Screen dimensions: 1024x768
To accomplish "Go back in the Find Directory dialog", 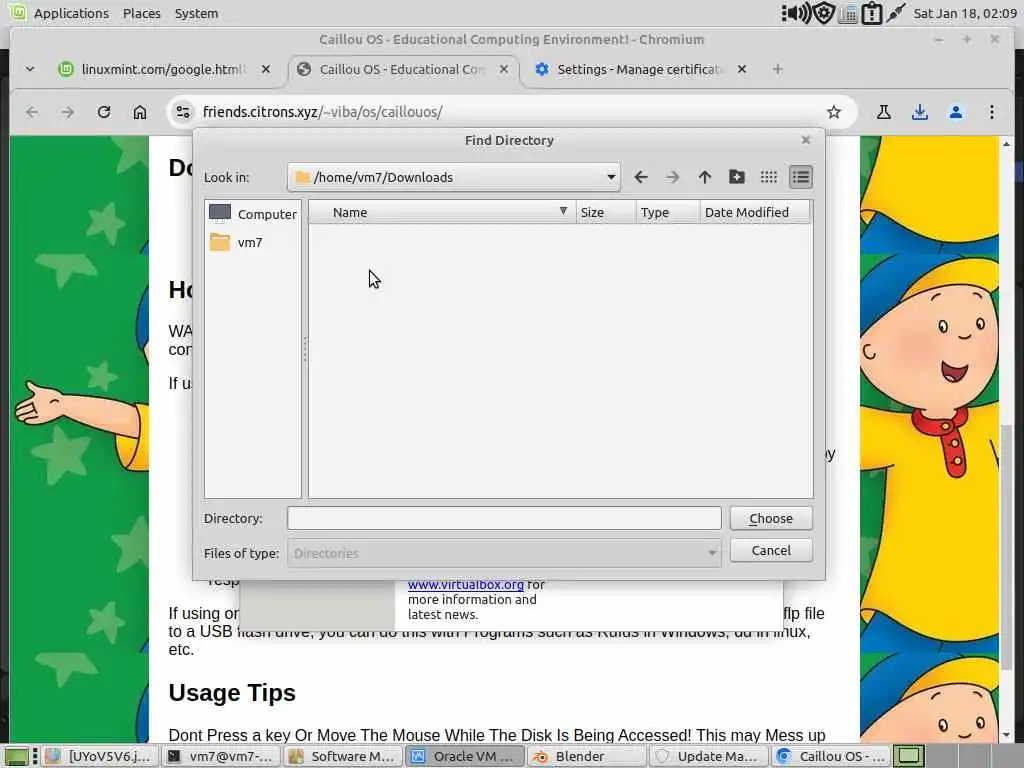I will coord(641,177).
